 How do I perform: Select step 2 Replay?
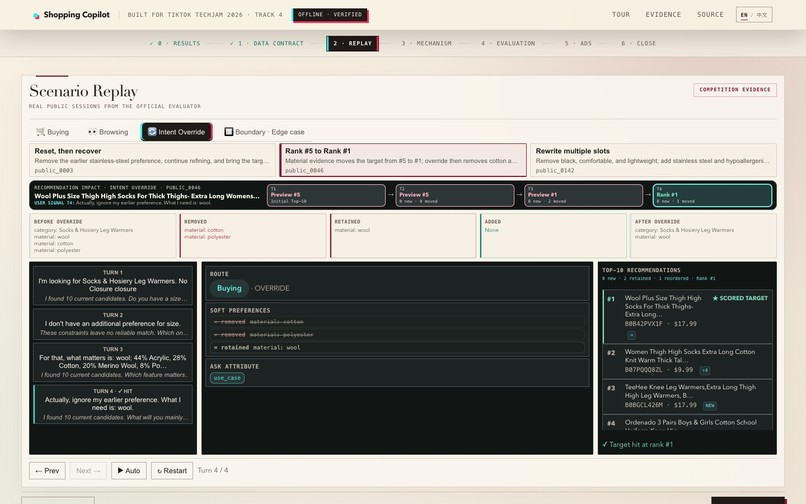[x=353, y=44]
